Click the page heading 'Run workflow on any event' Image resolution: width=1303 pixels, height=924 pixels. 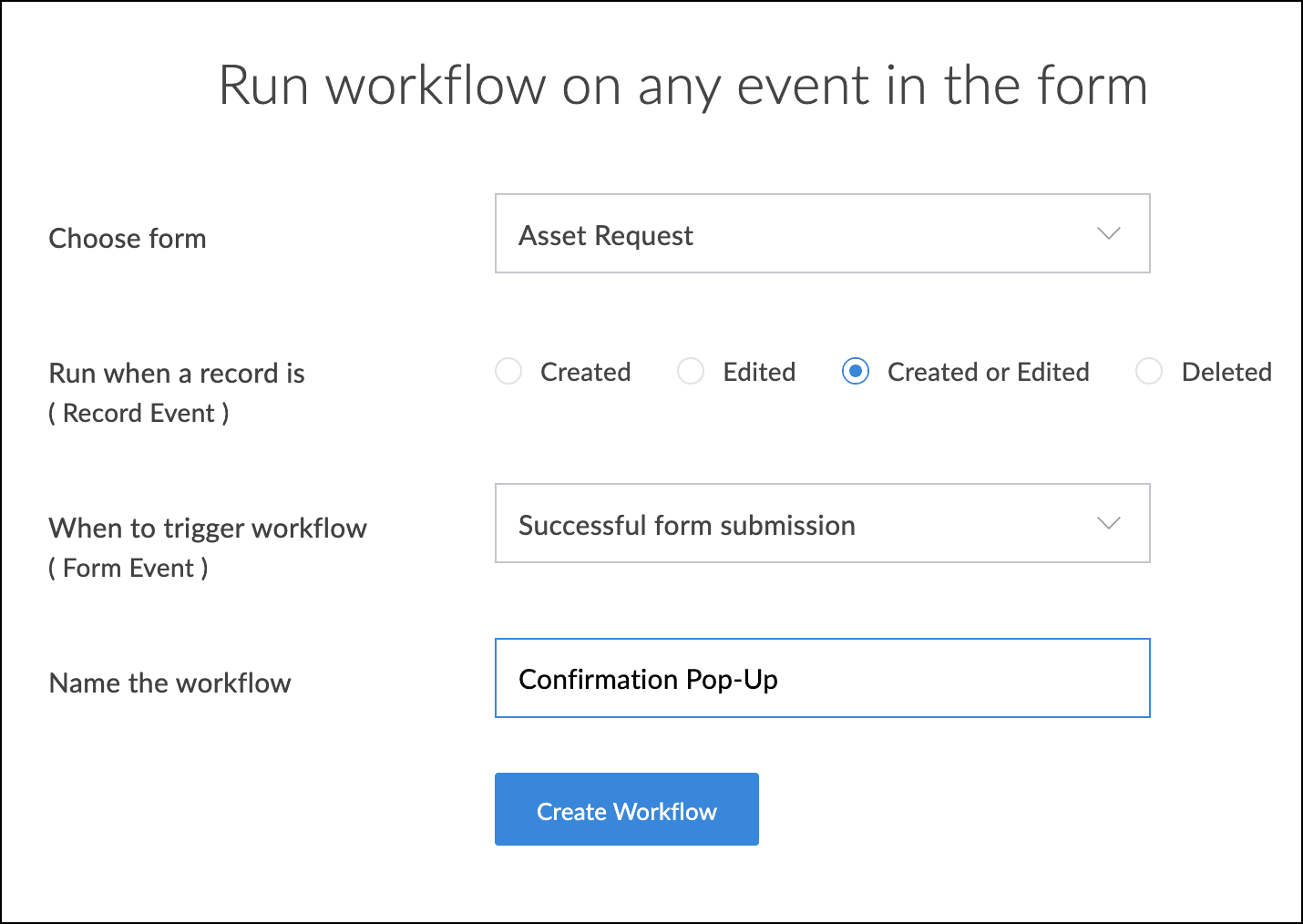click(682, 87)
